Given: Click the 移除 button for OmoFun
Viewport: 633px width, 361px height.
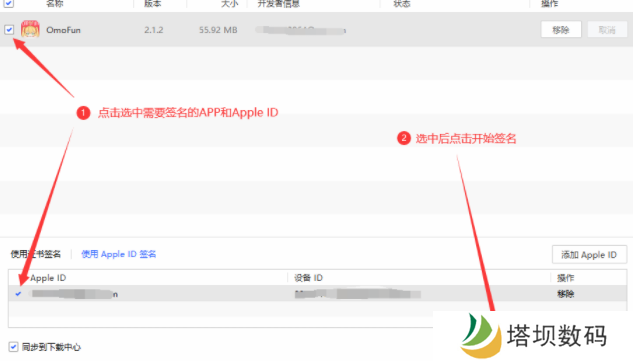Looking at the screenshot, I should (561, 29).
